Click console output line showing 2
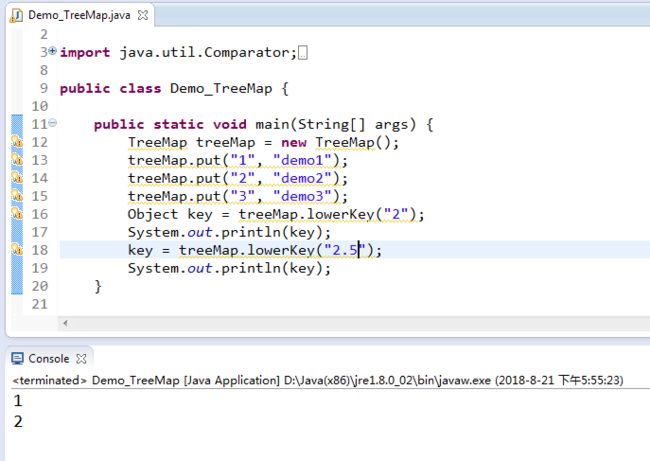 [18, 422]
